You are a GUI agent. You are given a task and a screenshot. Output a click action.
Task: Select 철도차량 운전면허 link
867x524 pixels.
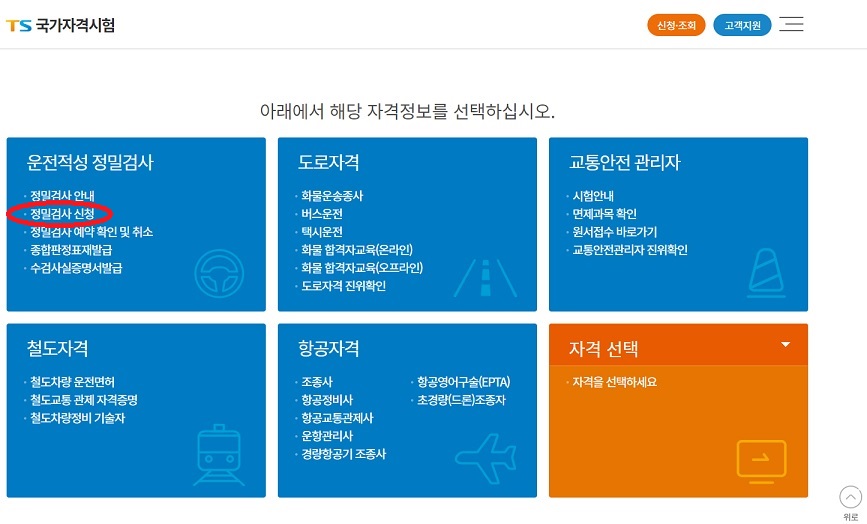pyautogui.click(x=72, y=382)
